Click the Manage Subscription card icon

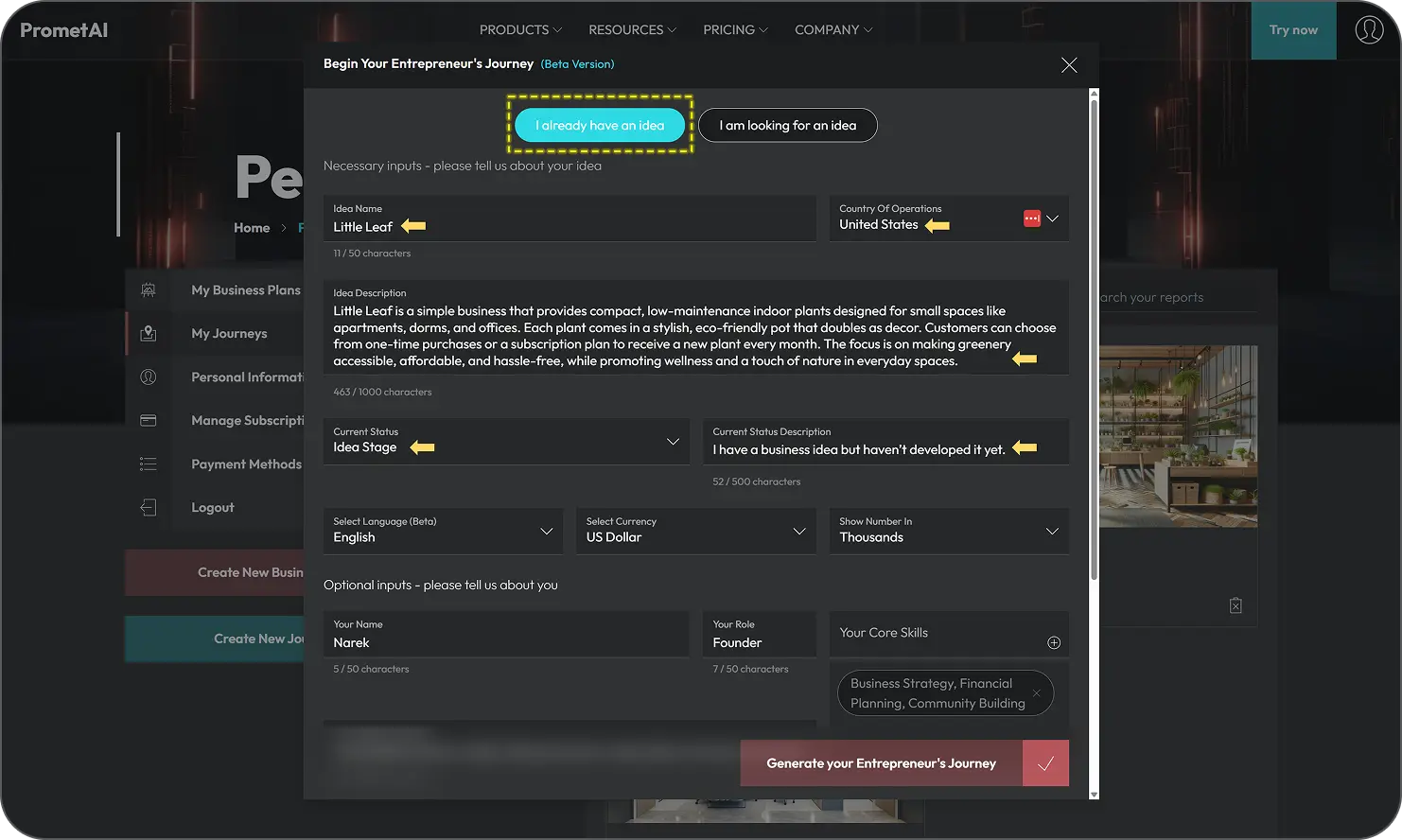(x=149, y=421)
